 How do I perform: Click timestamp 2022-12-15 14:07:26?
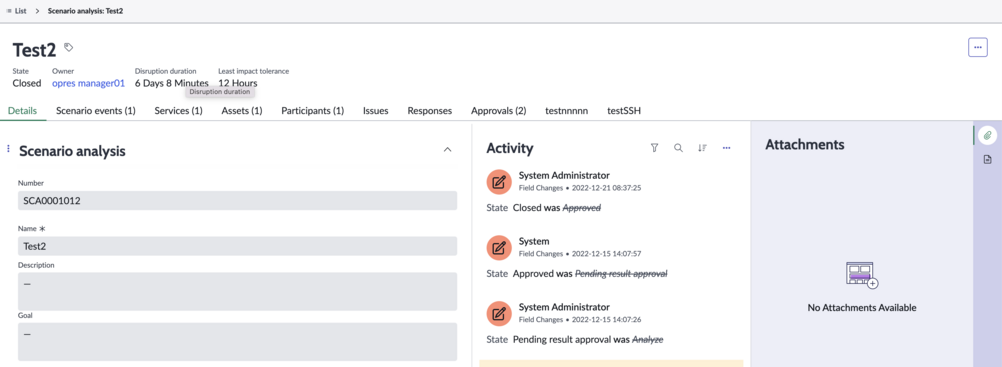tap(606, 320)
